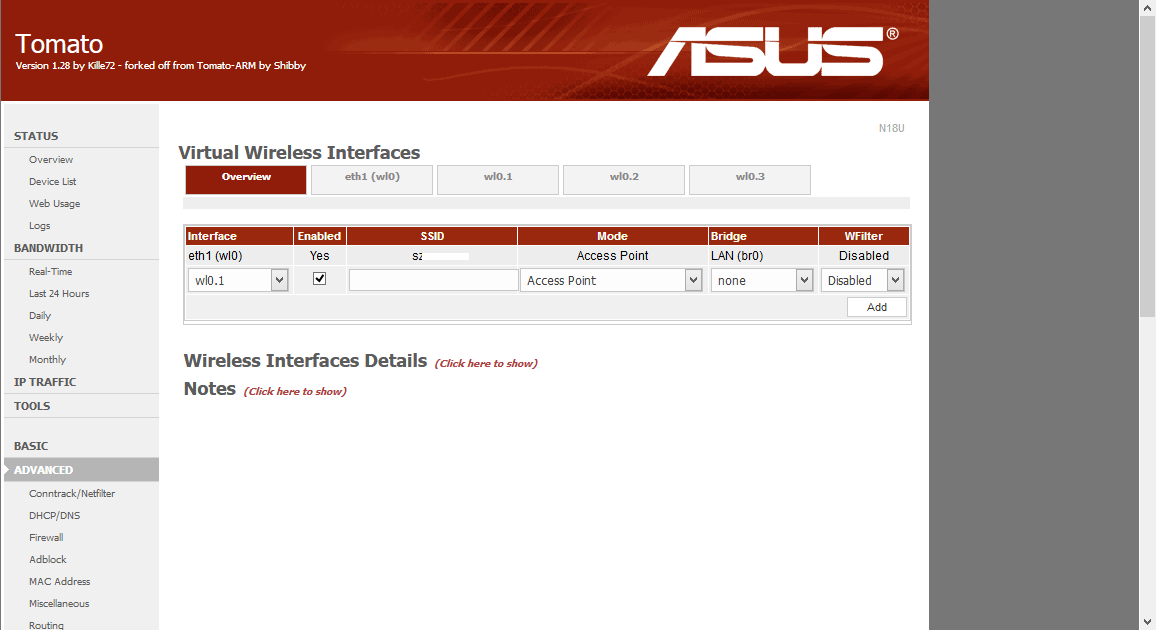
Task: Click the Mode column header
Action: pos(613,236)
